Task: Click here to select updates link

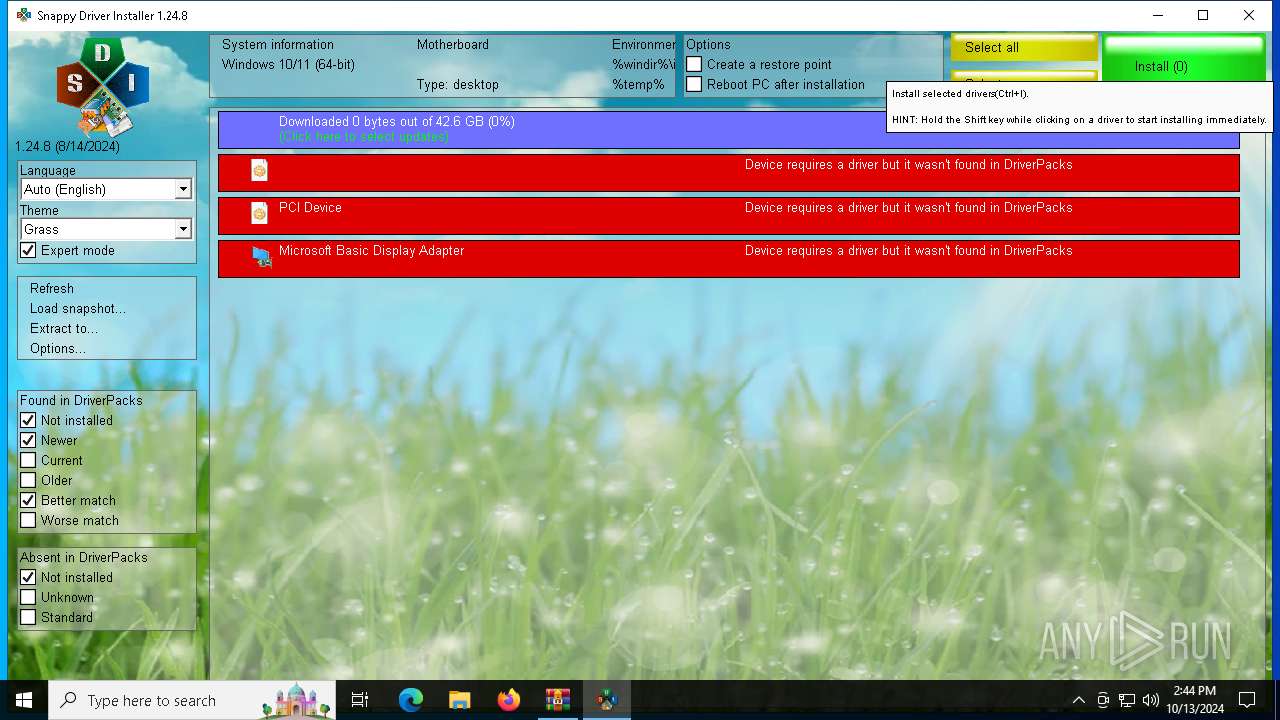Action: tap(363, 137)
